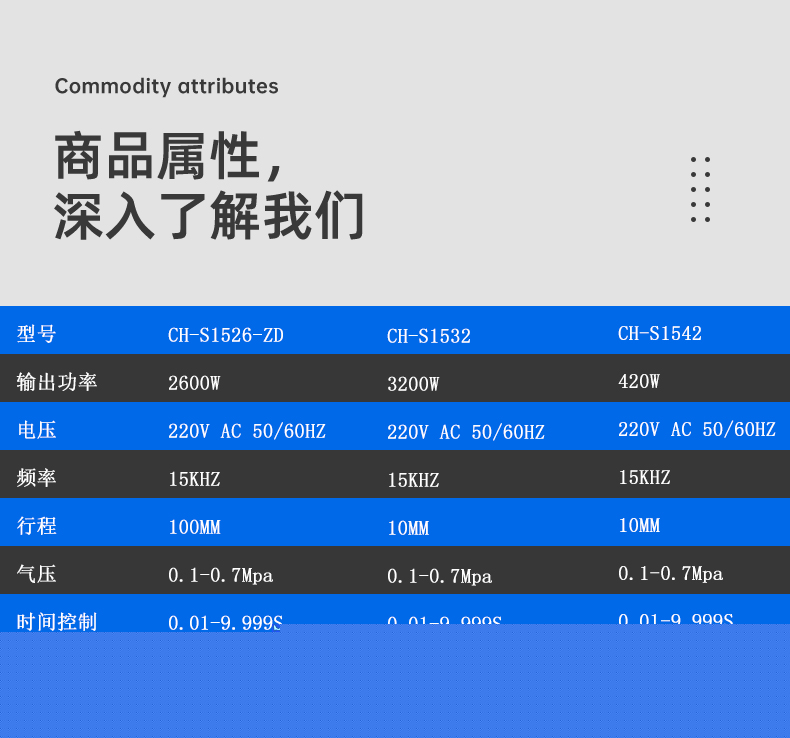Viewport: 790px width, 738px height.
Task: Click the 深入了解我们 headline line
Action: coord(209,216)
